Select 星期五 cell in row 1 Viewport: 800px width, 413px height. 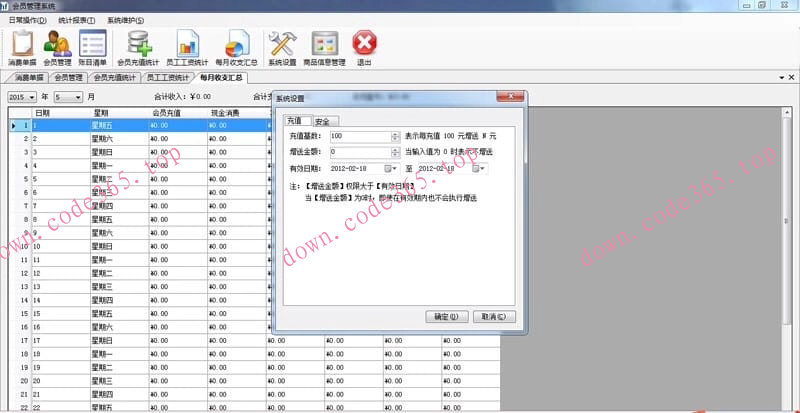coord(119,125)
